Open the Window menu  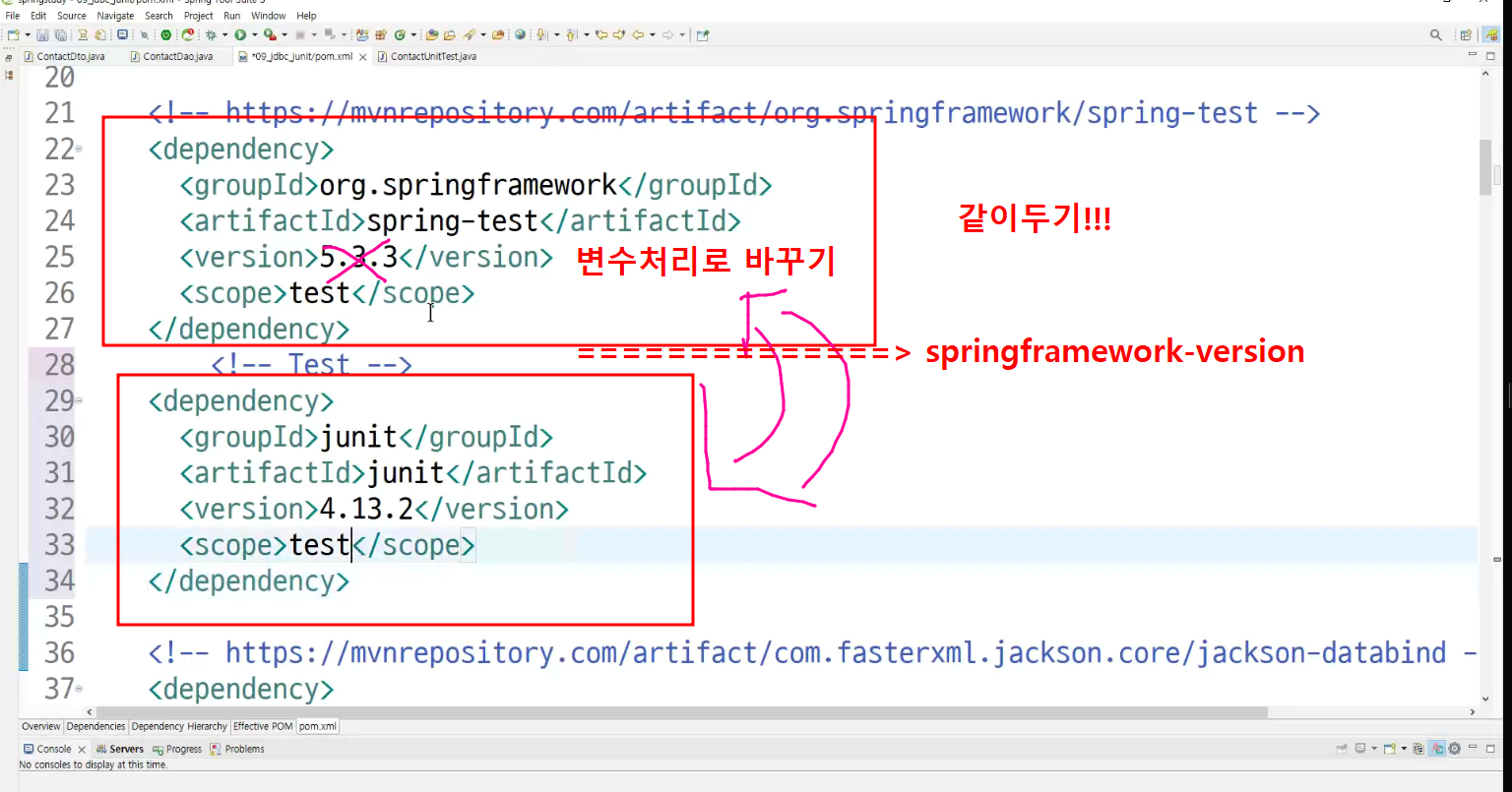pos(269,16)
